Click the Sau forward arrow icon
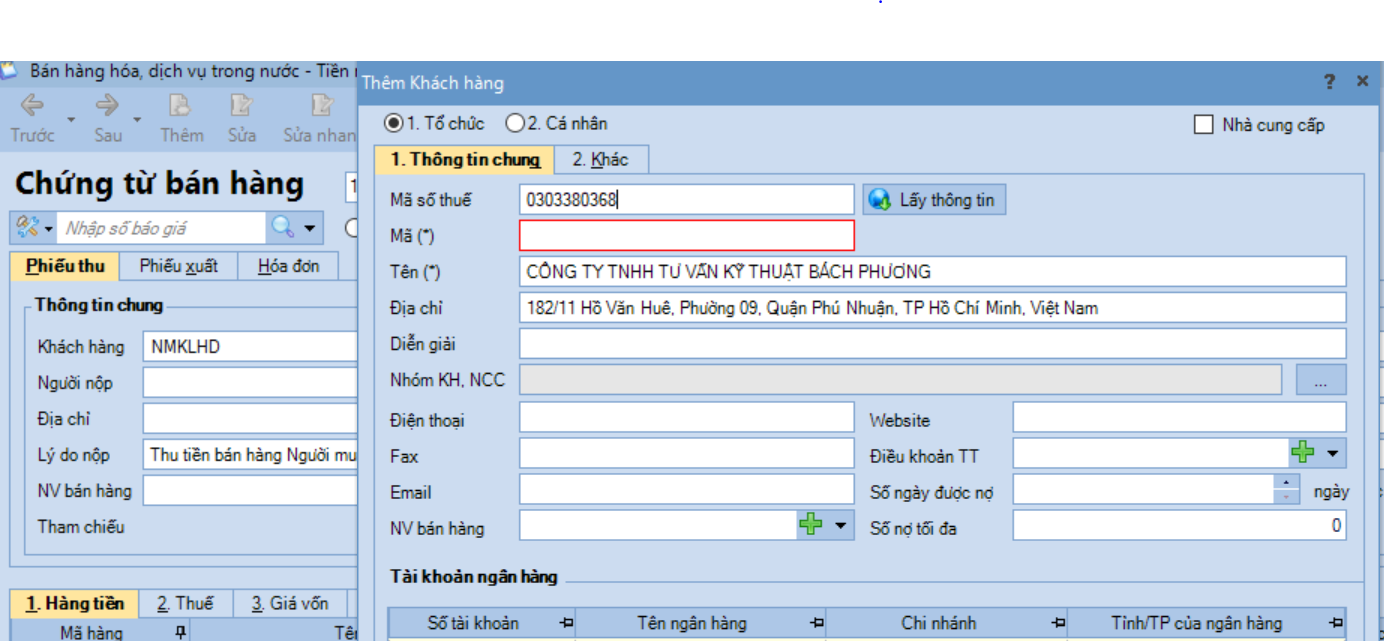 click(107, 105)
